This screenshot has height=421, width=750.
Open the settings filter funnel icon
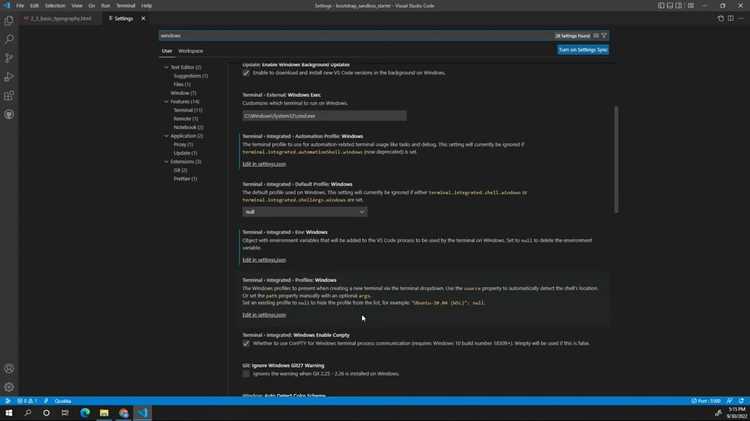click(604, 36)
